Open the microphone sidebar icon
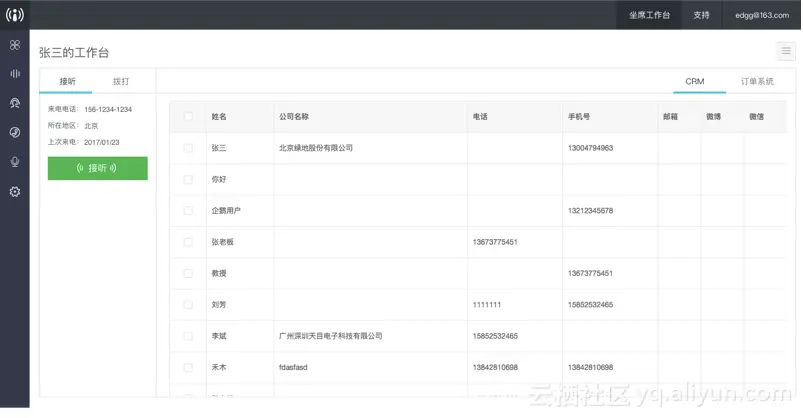Image resolution: width=803 pixels, height=418 pixels. (15, 162)
